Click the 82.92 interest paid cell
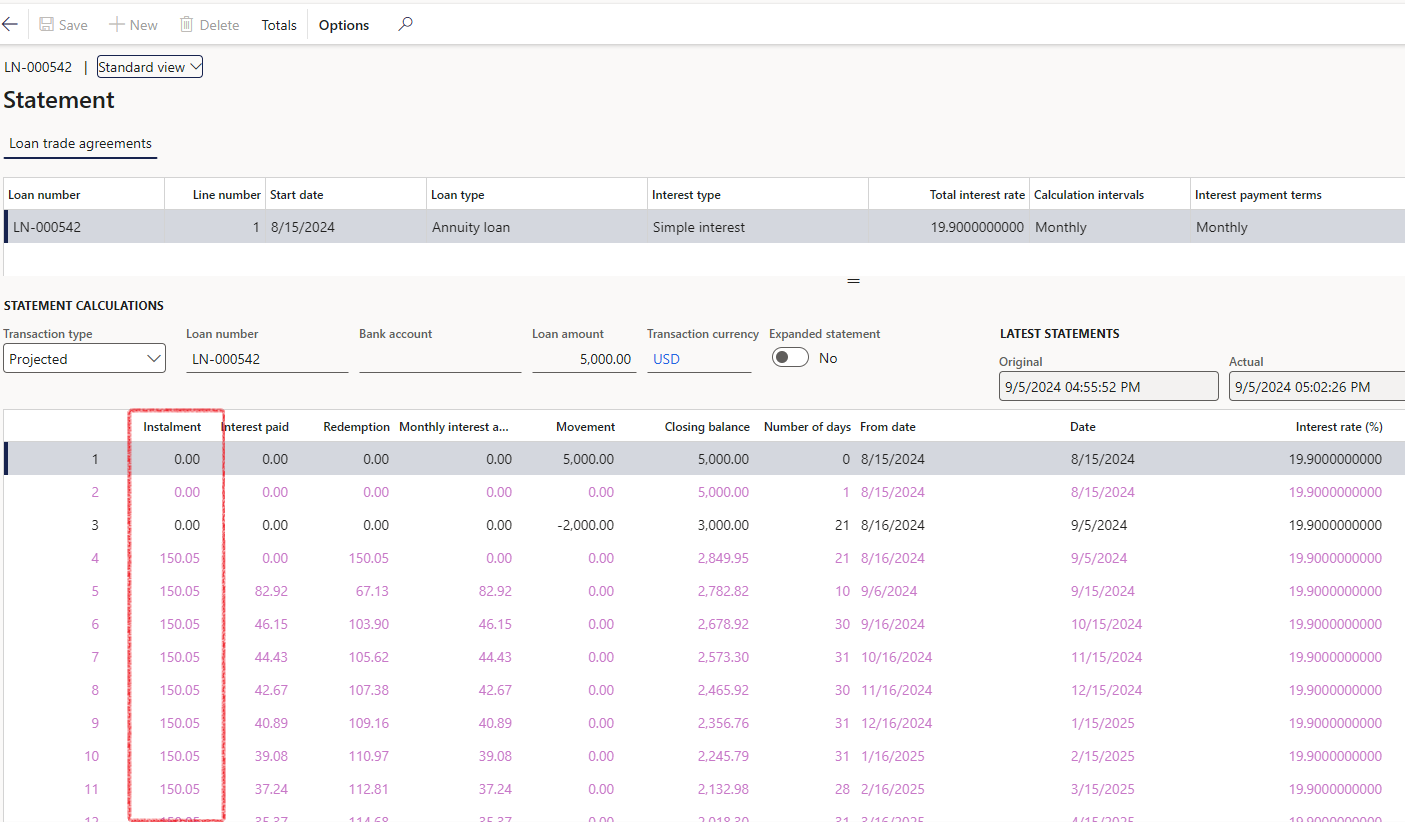This screenshot has height=822, width=1405. click(x=270, y=591)
